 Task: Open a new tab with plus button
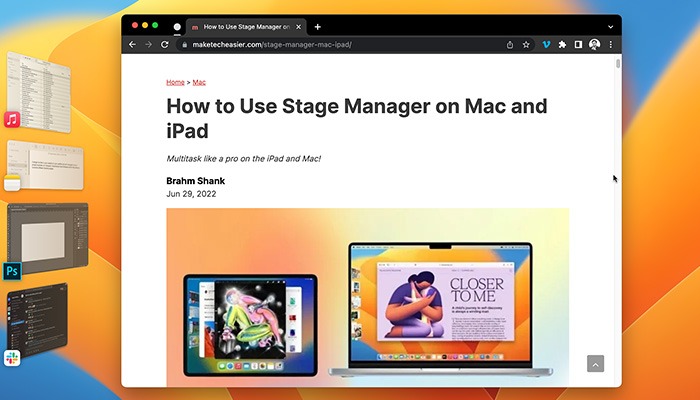click(317, 27)
